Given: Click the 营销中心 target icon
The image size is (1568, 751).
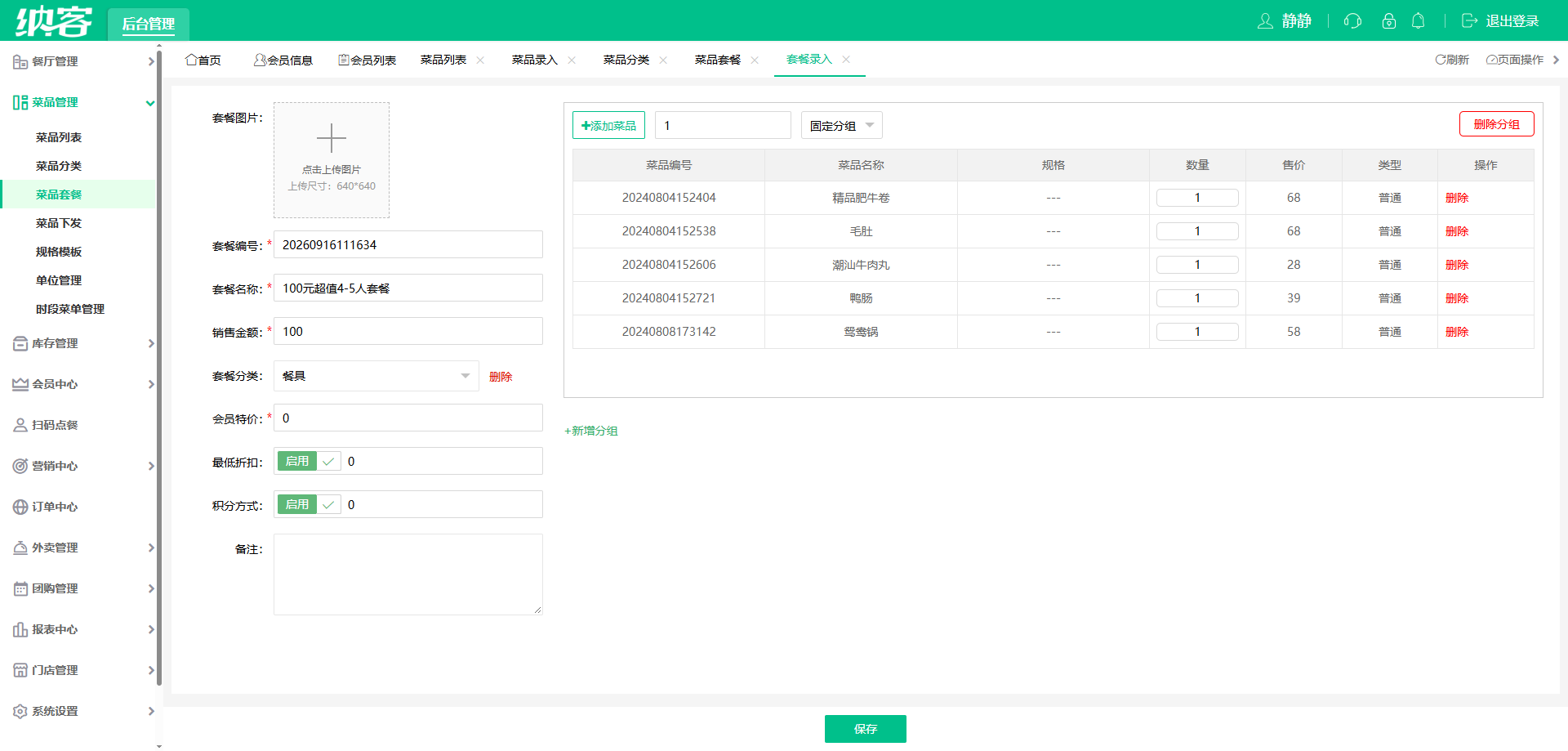Looking at the screenshot, I should [20, 466].
